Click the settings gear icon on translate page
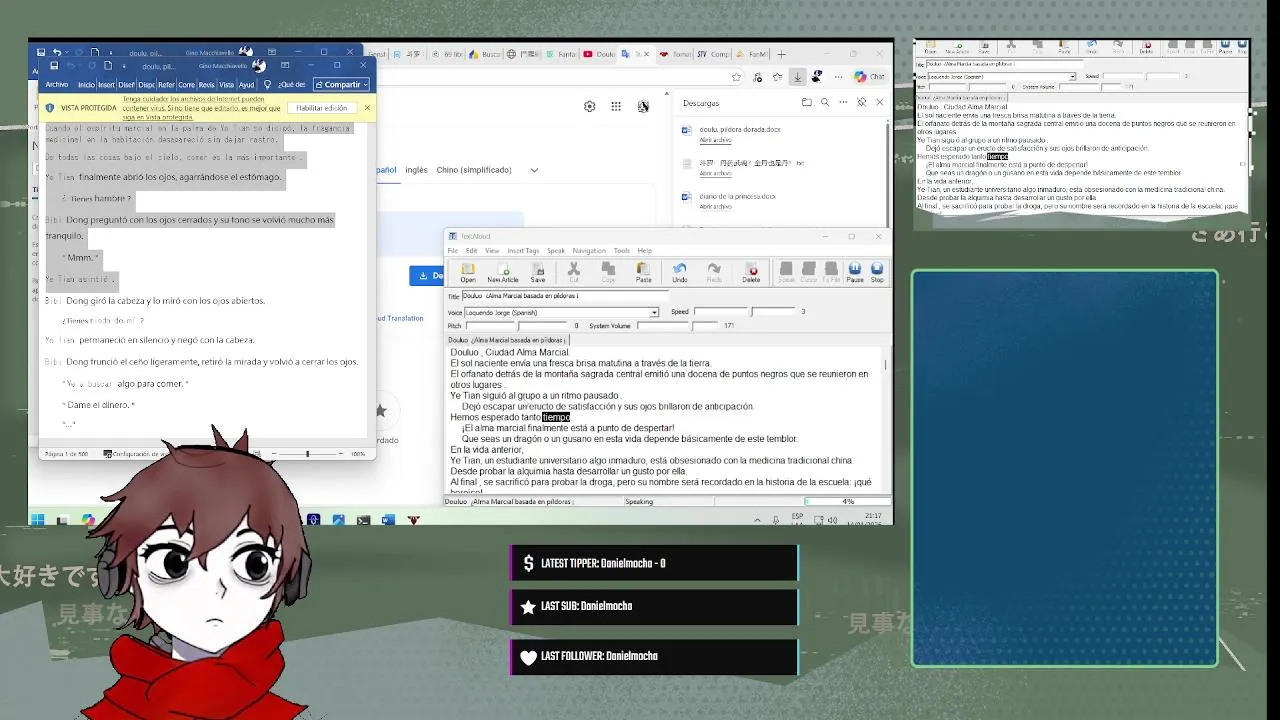 [589, 106]
